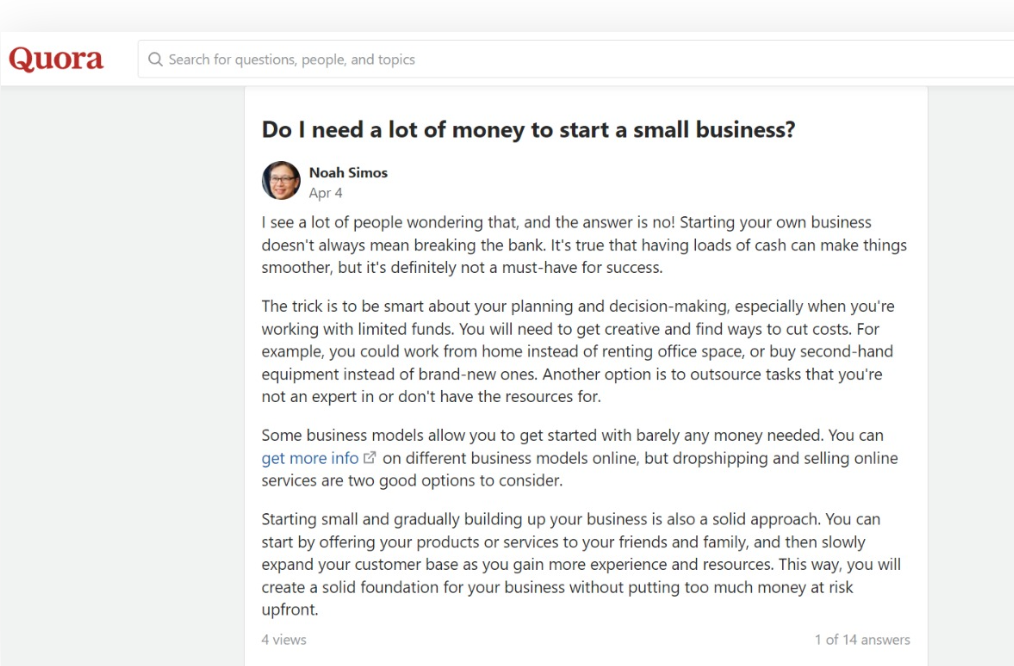
Task: Open the question "Do I need a lot of money to start a small business?"
Action: click(x=527, y=130)
